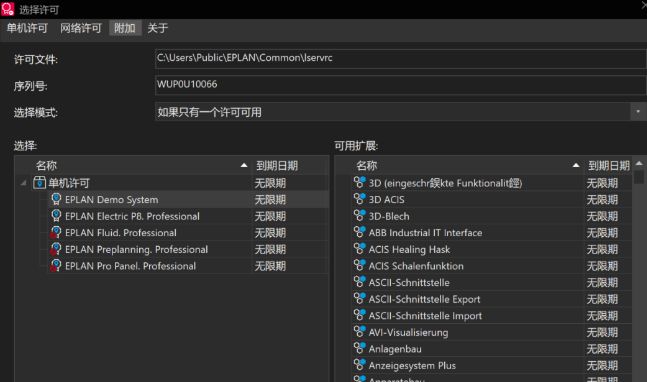
Task: Click the 可用扩展 scrollbar thumb
Action: tap(639, 177)
